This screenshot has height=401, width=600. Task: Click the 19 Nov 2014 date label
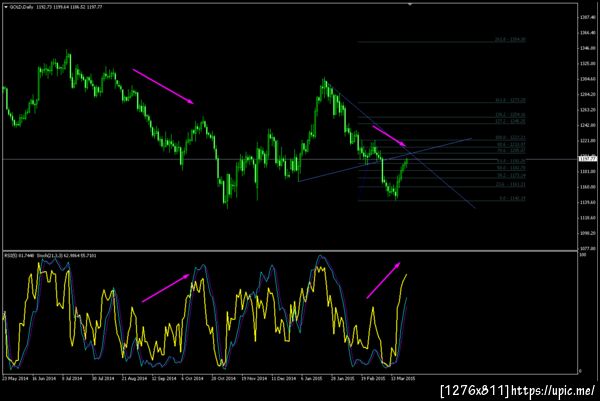[x=254, y=378]
